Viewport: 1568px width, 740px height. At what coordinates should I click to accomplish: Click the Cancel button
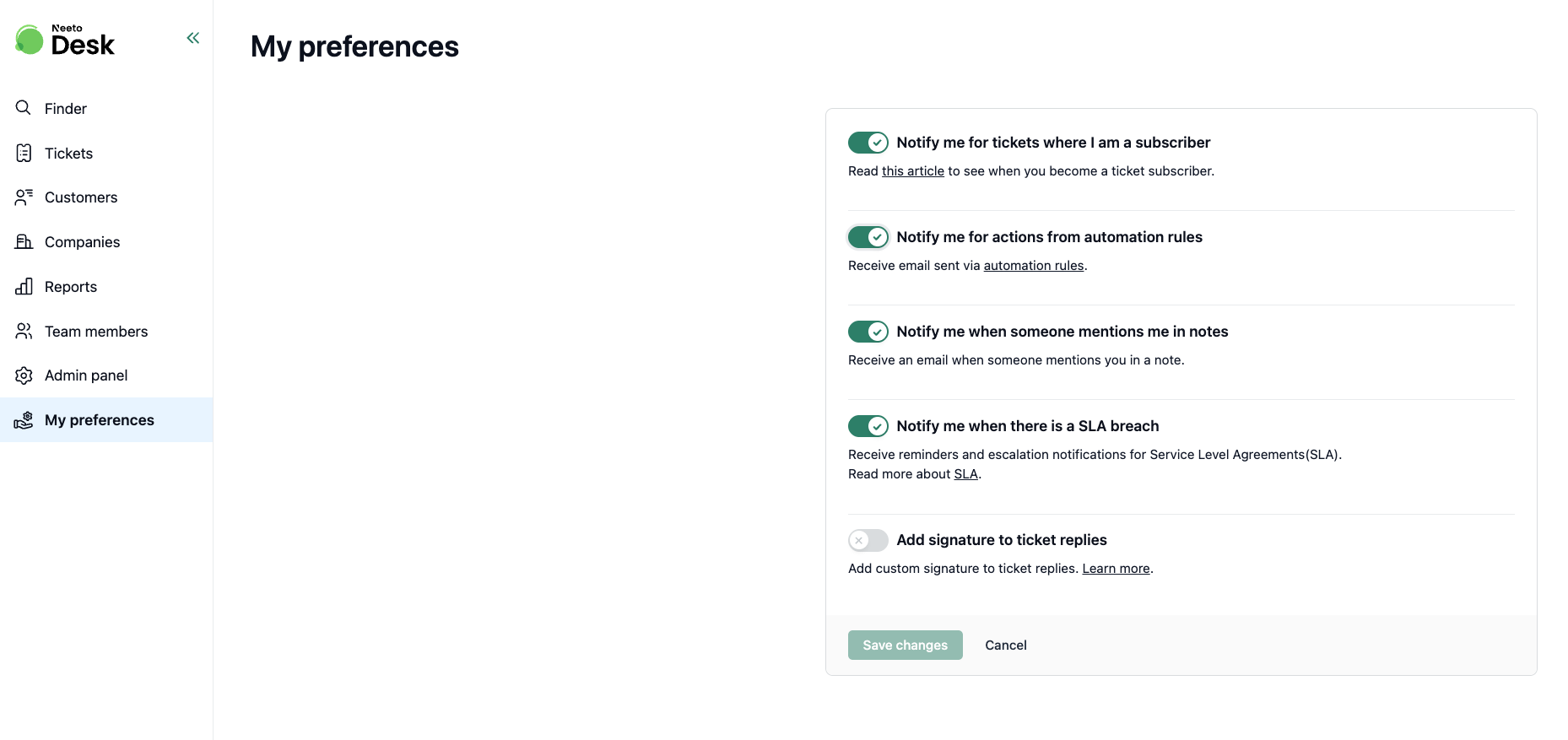click(1005, 645)
